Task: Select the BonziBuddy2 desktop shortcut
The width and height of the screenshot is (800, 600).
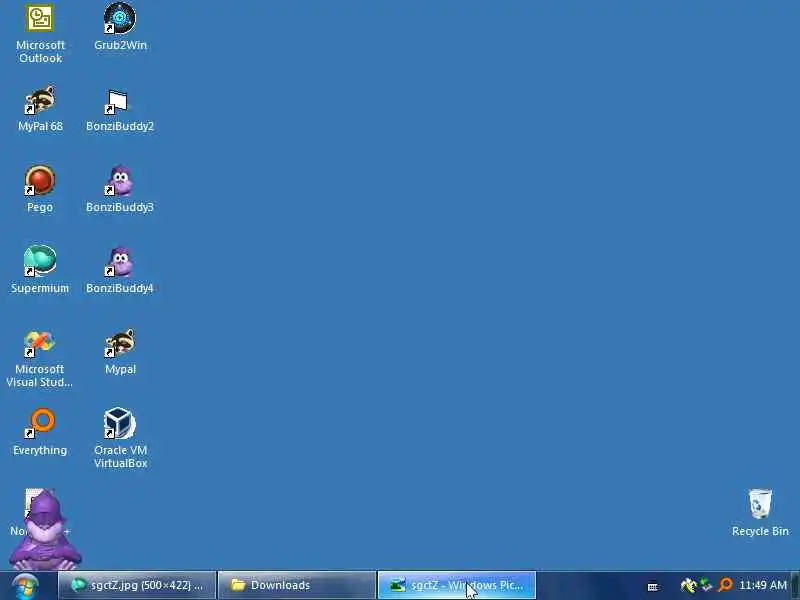Action: click(x=120, y=108)
